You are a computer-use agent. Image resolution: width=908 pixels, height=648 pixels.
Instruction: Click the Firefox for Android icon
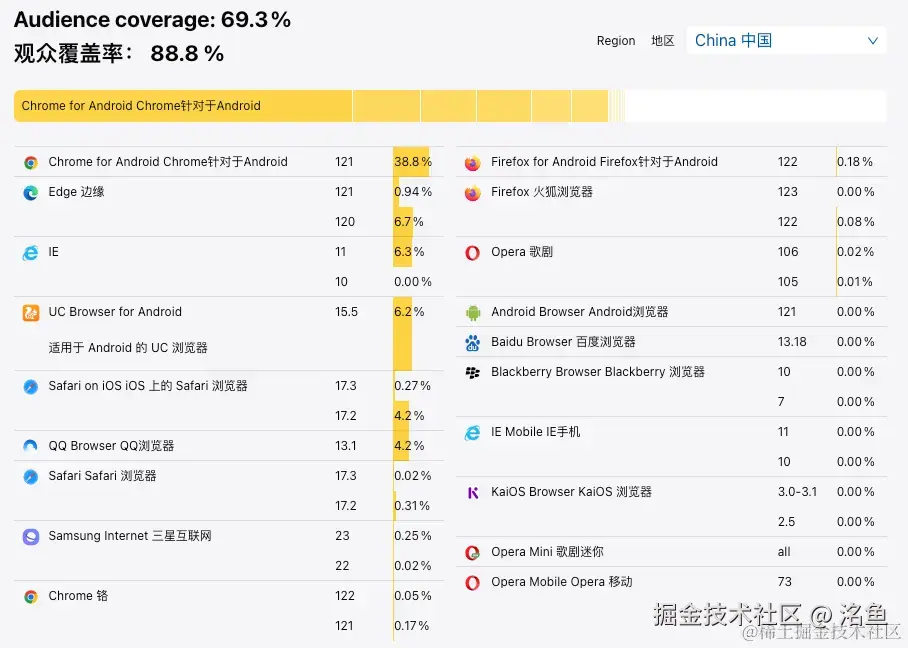click(x=473, y=163)
